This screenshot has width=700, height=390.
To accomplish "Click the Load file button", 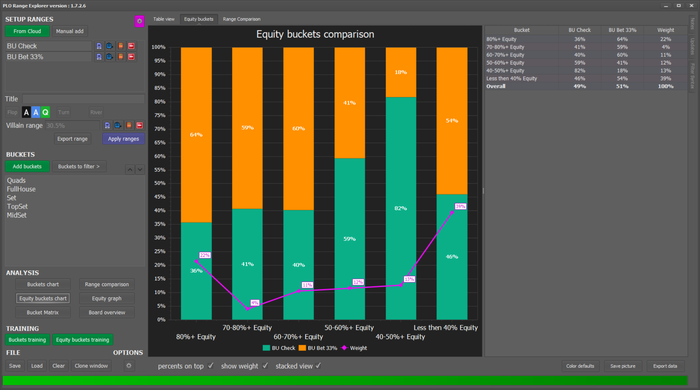I will coord(37,366).
